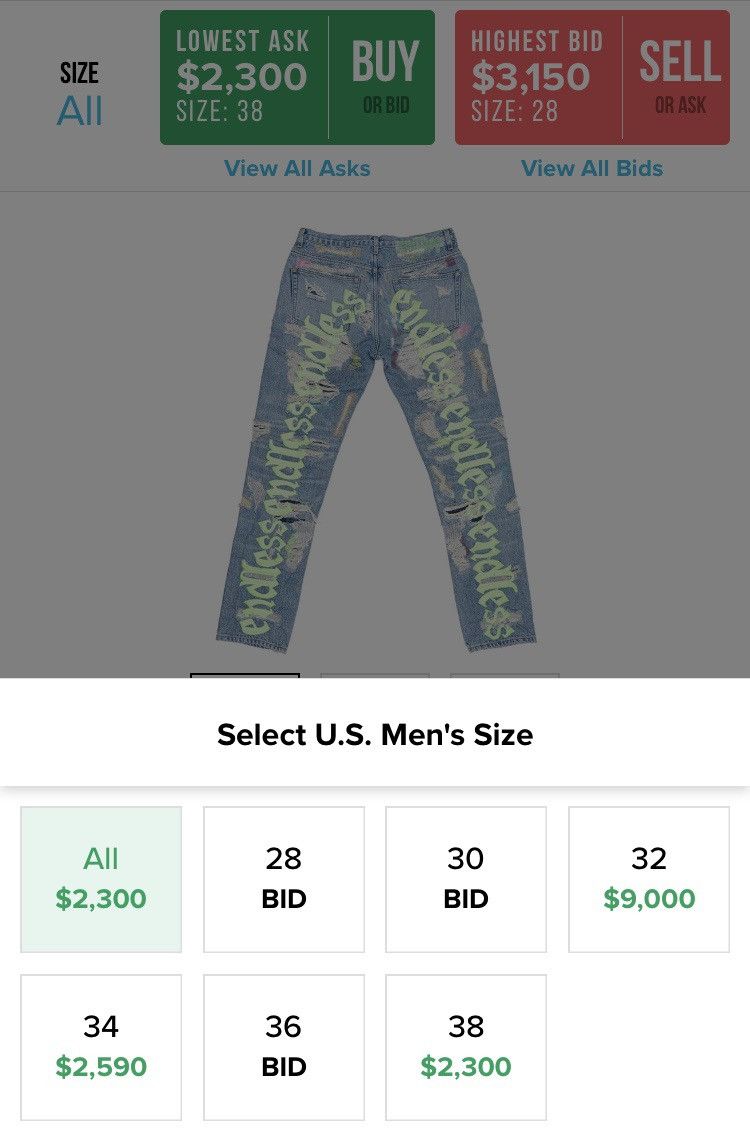Click the Select U.S. Men's Size header
Screen dimensions: 750x1142
[375, 734]
